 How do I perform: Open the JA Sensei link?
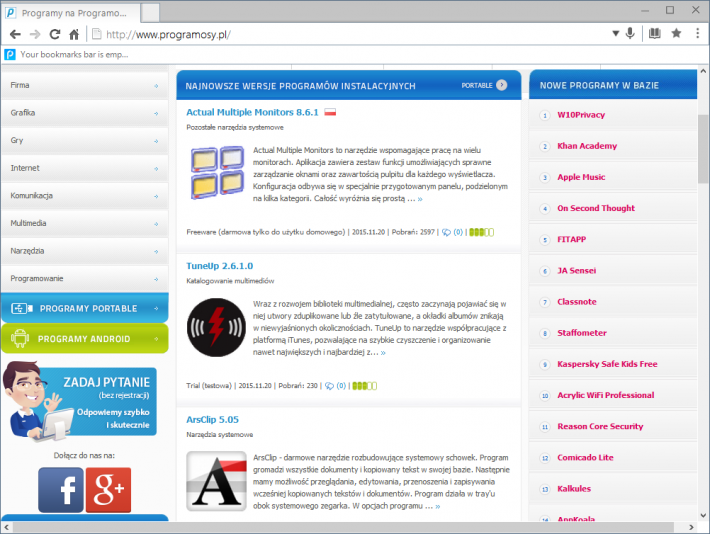coord(576,270)
